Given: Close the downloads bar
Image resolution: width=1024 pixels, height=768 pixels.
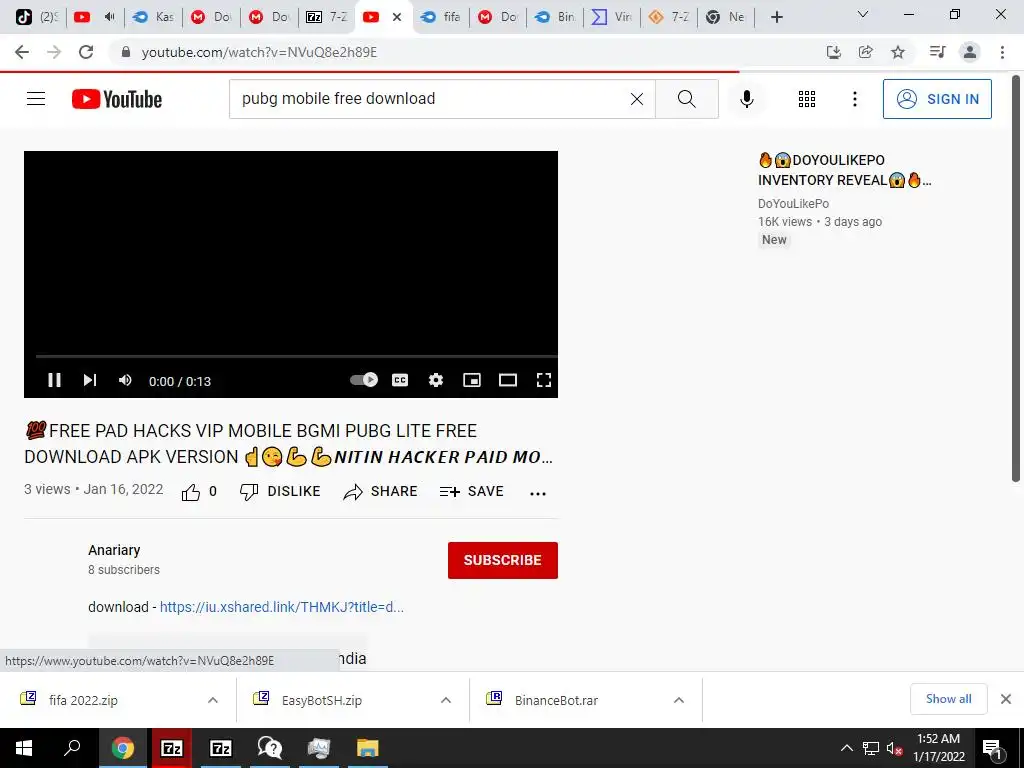Looking at the screenshot, I should [1006, 699].
